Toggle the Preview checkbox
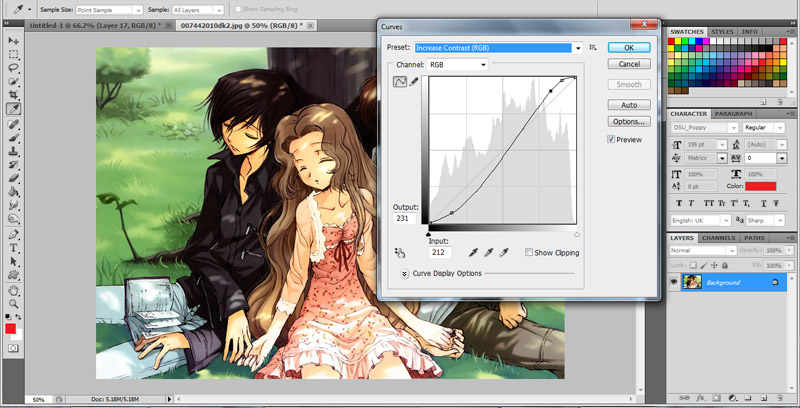The width and height of the screenshot is (800, 408). 611,139
